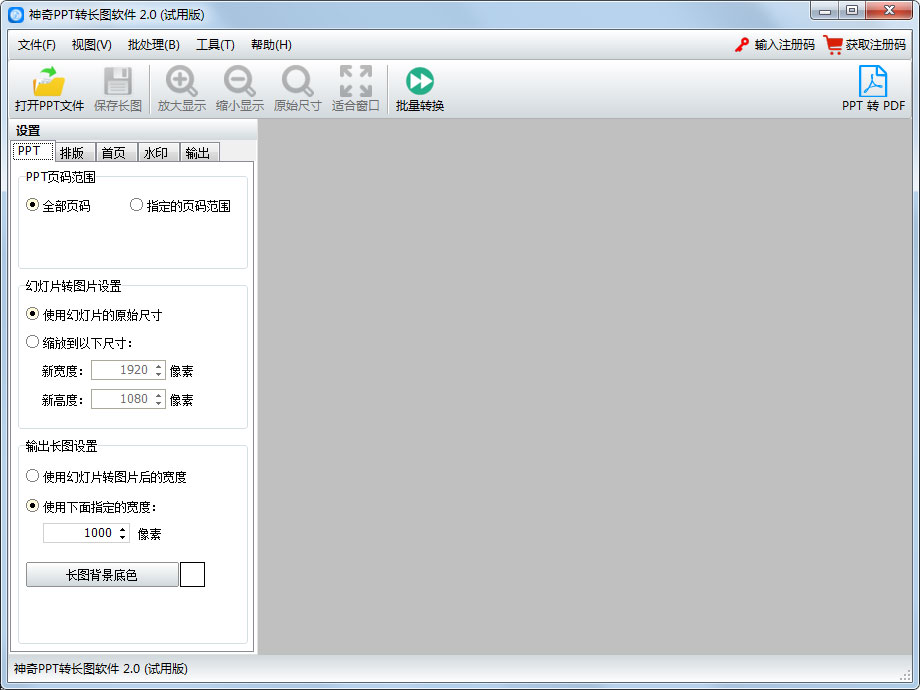Click the 缩小显示 zoom-out magnifier icon
920x690 pixels.
pyautogui.click(x=239, y=82)
